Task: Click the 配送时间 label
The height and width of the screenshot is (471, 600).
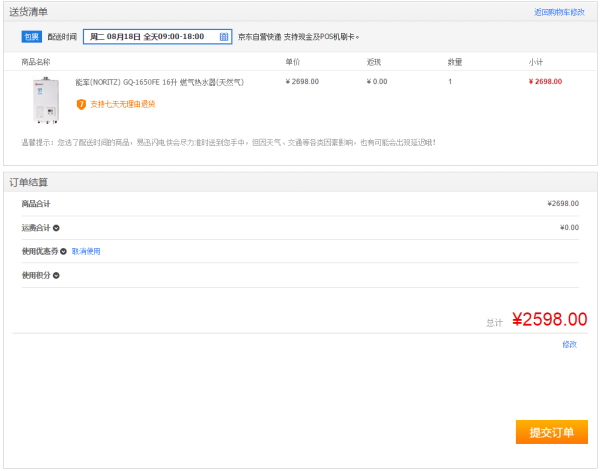Action: pos(62,37)
